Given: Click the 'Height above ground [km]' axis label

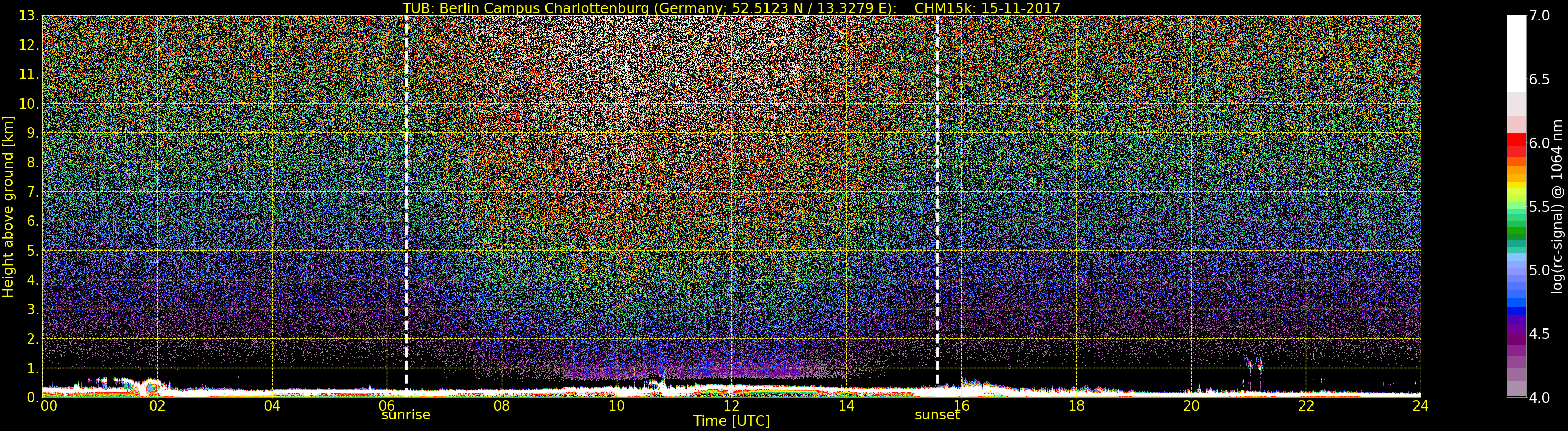Looking at the screenshot, I should (8, 207).
